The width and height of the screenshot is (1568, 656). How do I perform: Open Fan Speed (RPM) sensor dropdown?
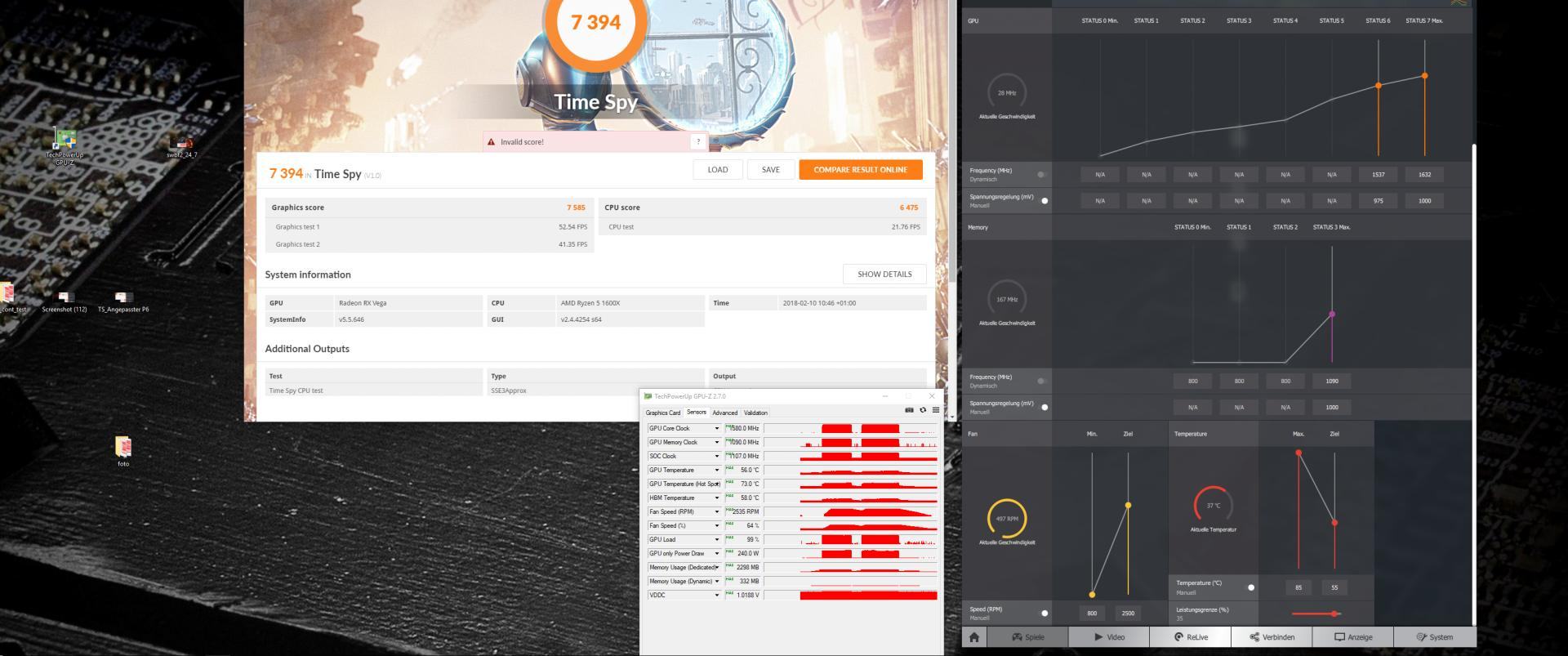717,512
